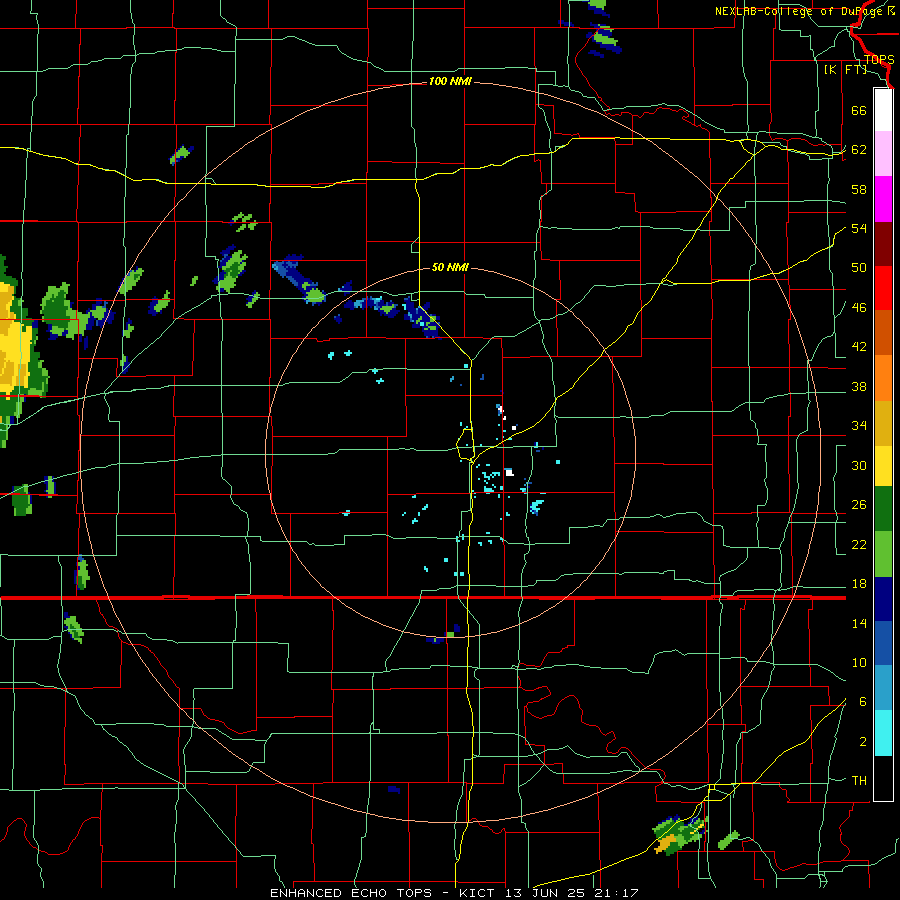Select the 50 value on the legend scale

859,268
